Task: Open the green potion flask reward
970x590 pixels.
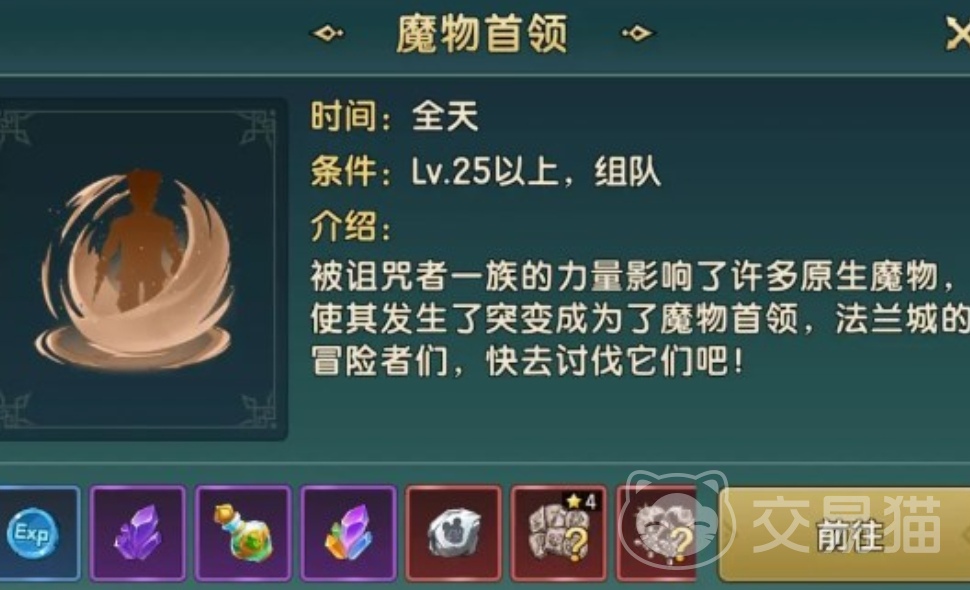Action: pos(243,533)
